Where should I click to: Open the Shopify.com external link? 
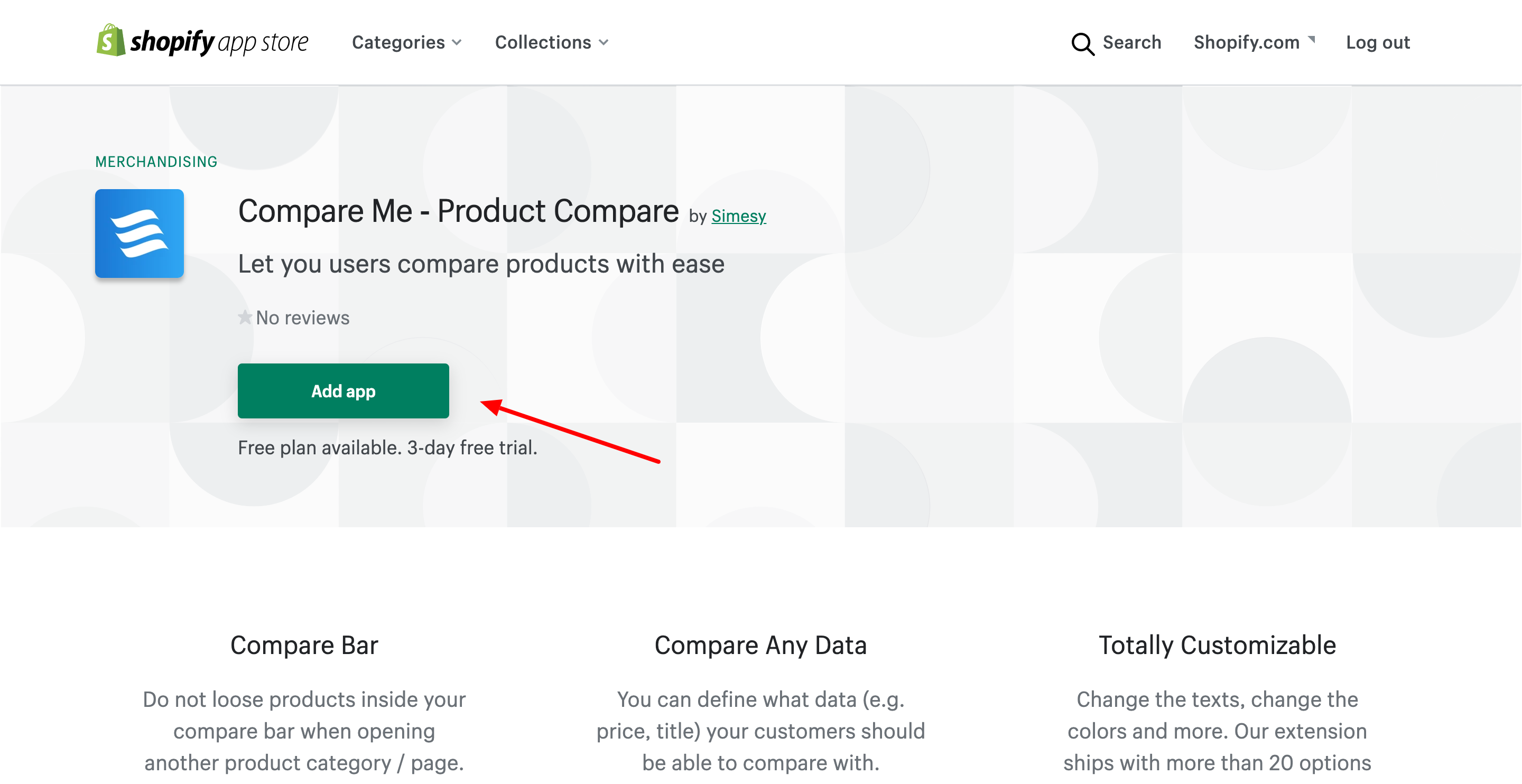click(x=1254, y=43)
